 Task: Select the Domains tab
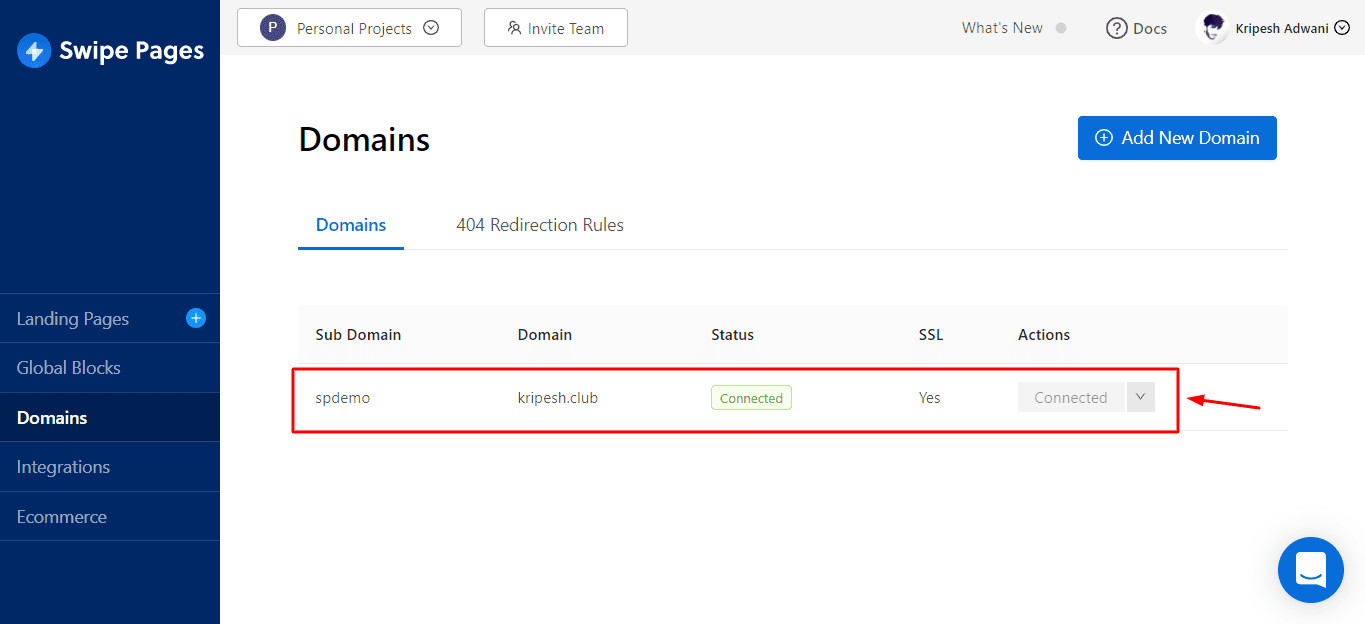pyautogui.click(x=351, y=225)
